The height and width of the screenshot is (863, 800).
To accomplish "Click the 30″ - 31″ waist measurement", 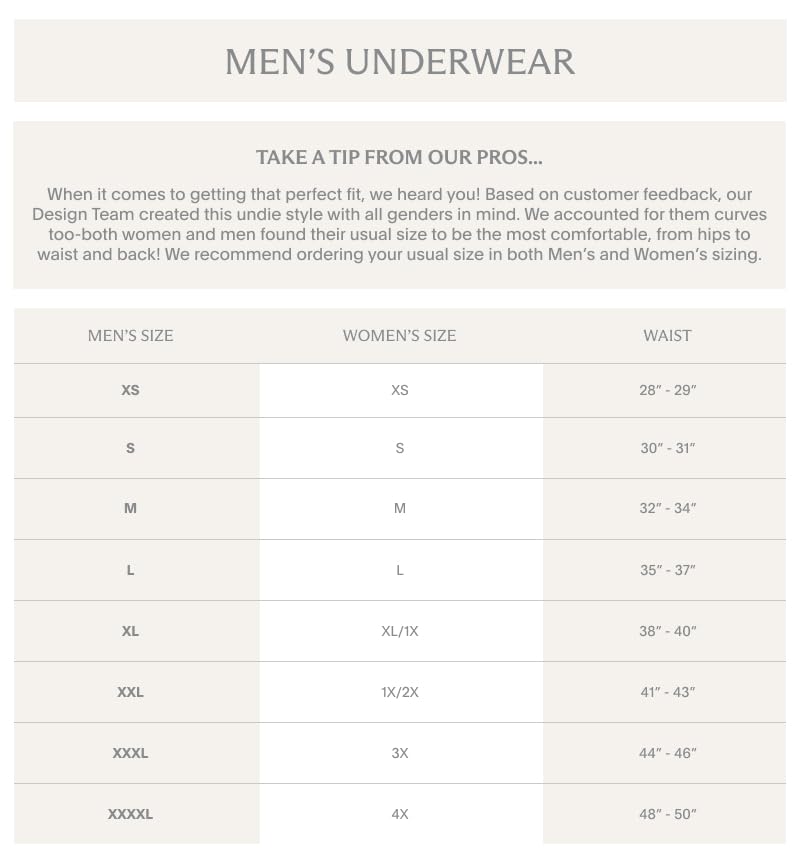I will pyautogui.click(x=667, y=448).
